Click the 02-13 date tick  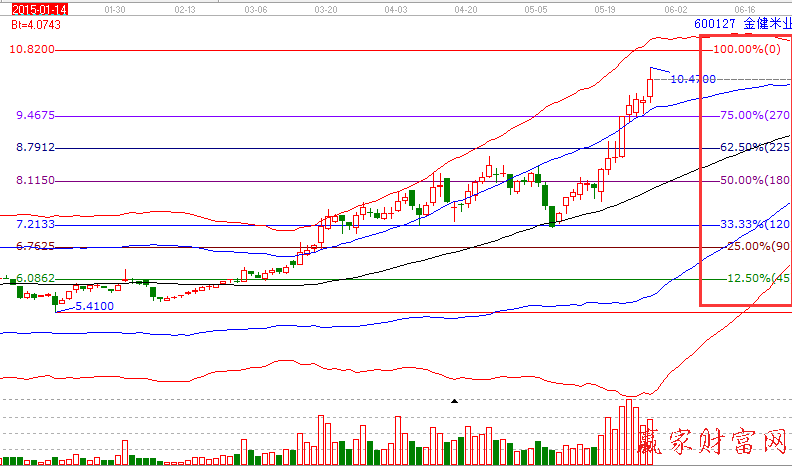coord(185,8)
